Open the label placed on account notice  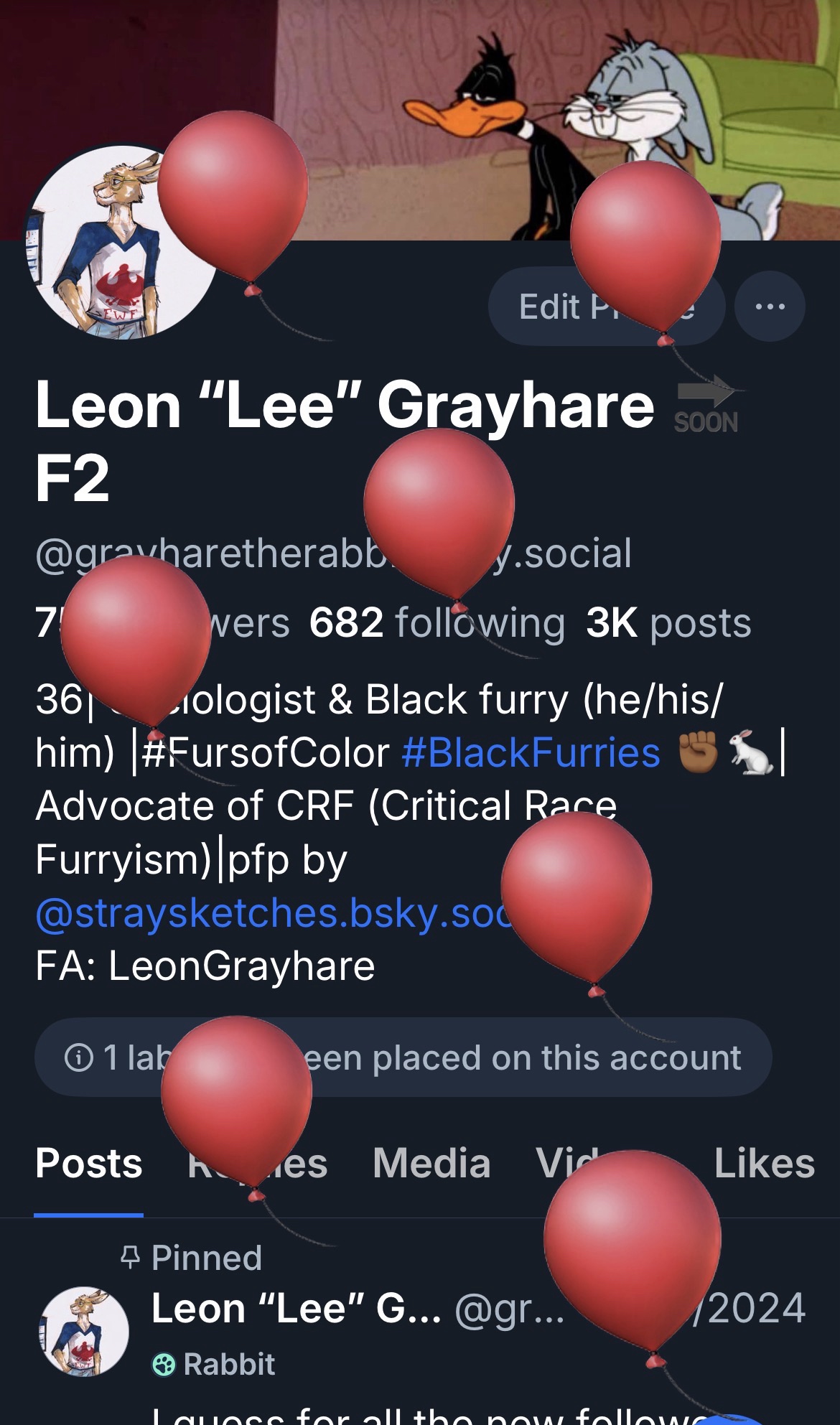[403, 1057]
